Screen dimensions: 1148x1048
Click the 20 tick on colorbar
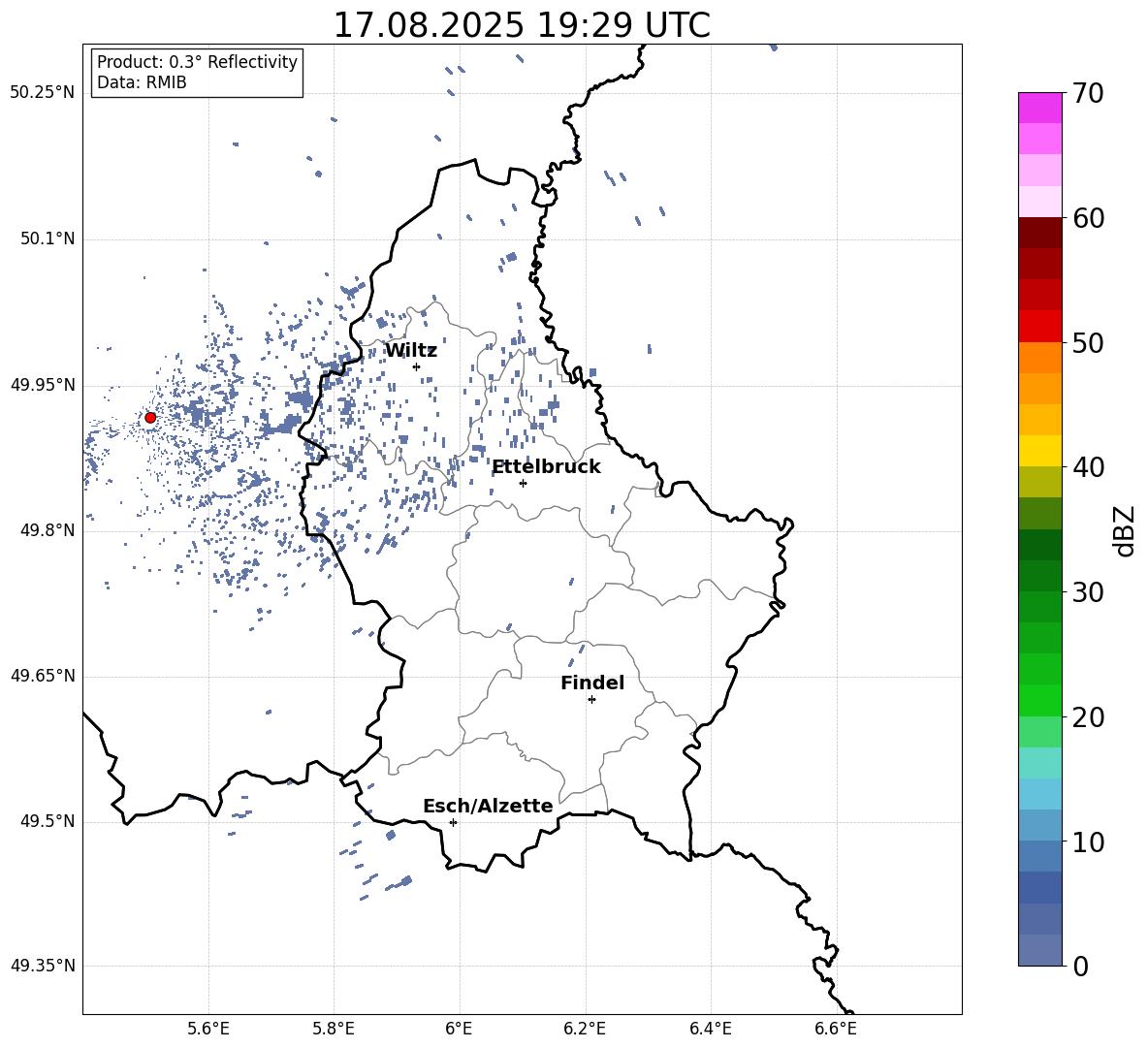tap(1088, 716)
